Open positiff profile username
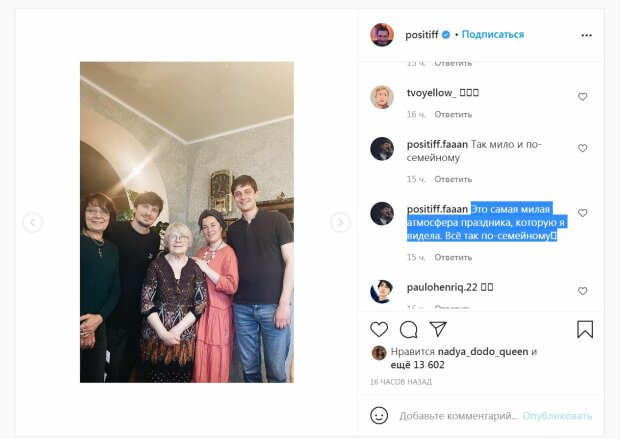This screenshot has height=439, width=620. pyautogui.click(x=422, y=35)
